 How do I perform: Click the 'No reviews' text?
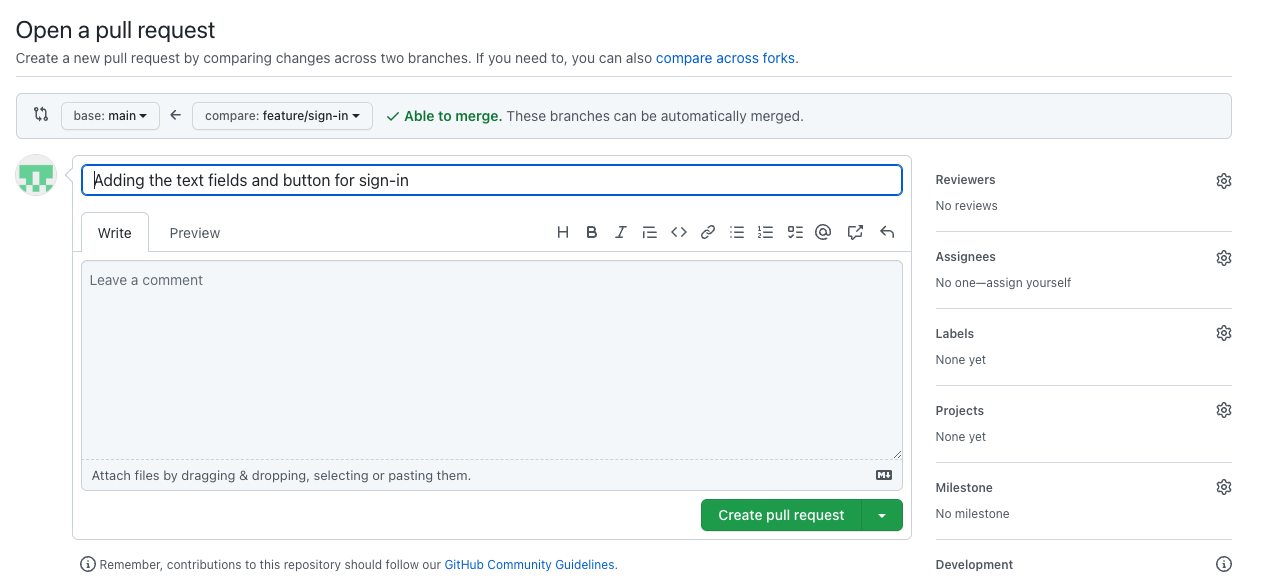pyautogui.click(x=967, y=206)
